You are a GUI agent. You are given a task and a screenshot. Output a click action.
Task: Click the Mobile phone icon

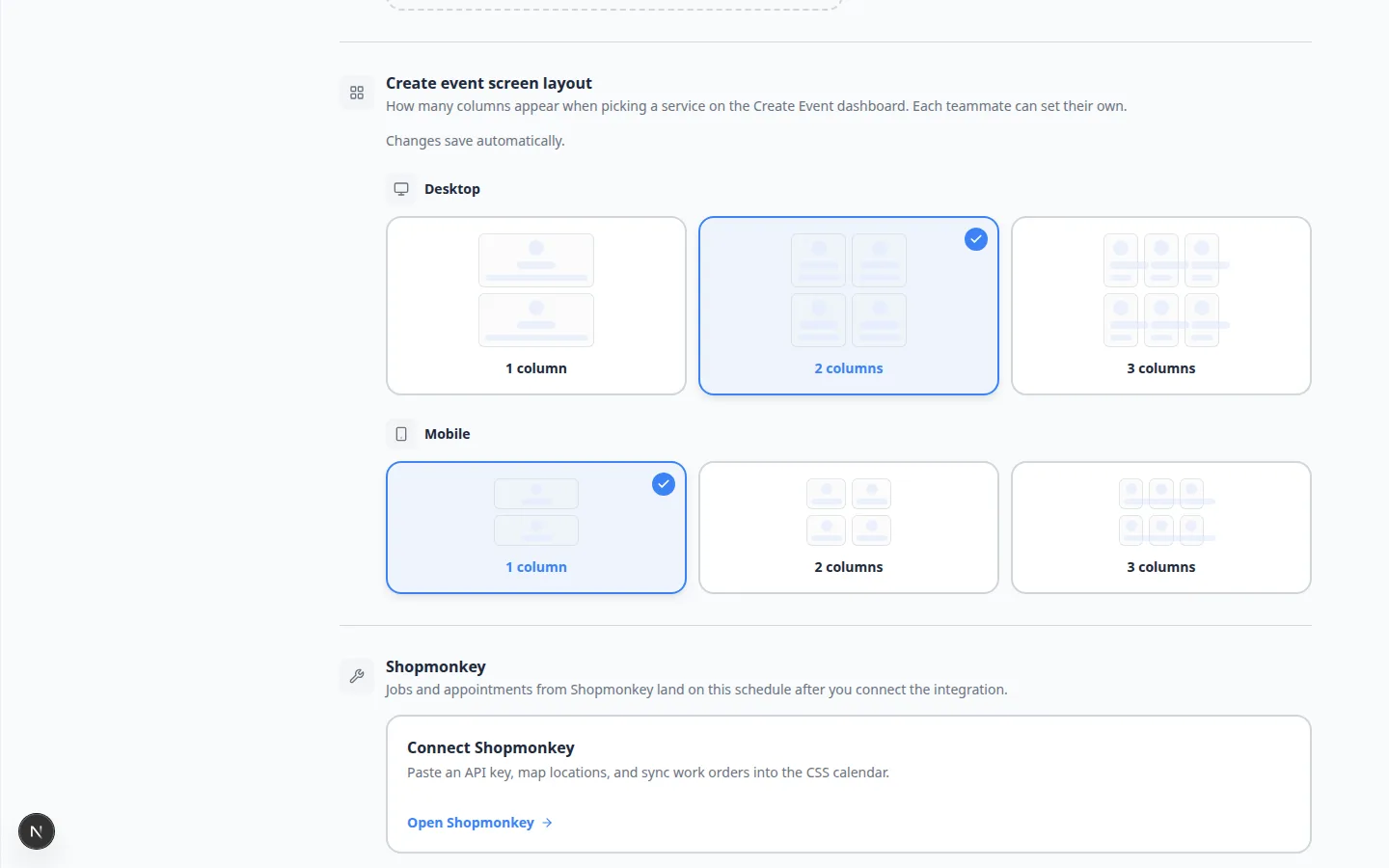pyautogui.click(x=401, y=434)
